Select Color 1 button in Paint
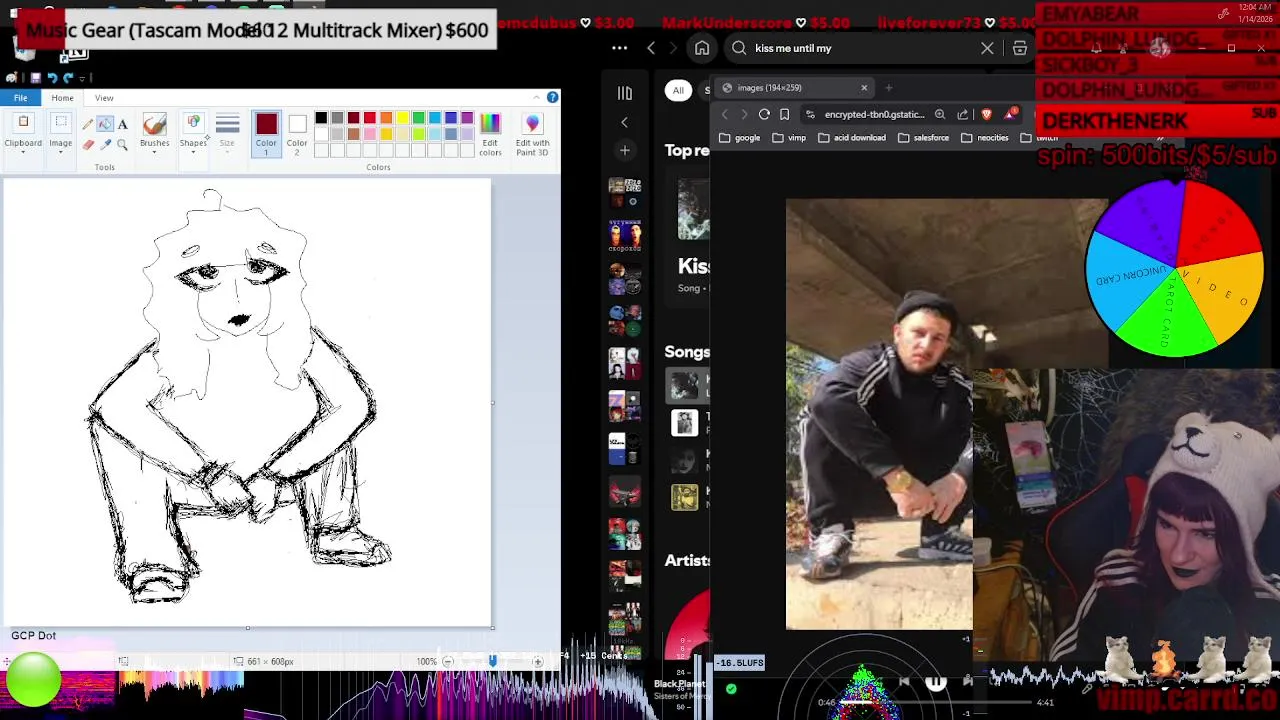 tap(266, 133)
